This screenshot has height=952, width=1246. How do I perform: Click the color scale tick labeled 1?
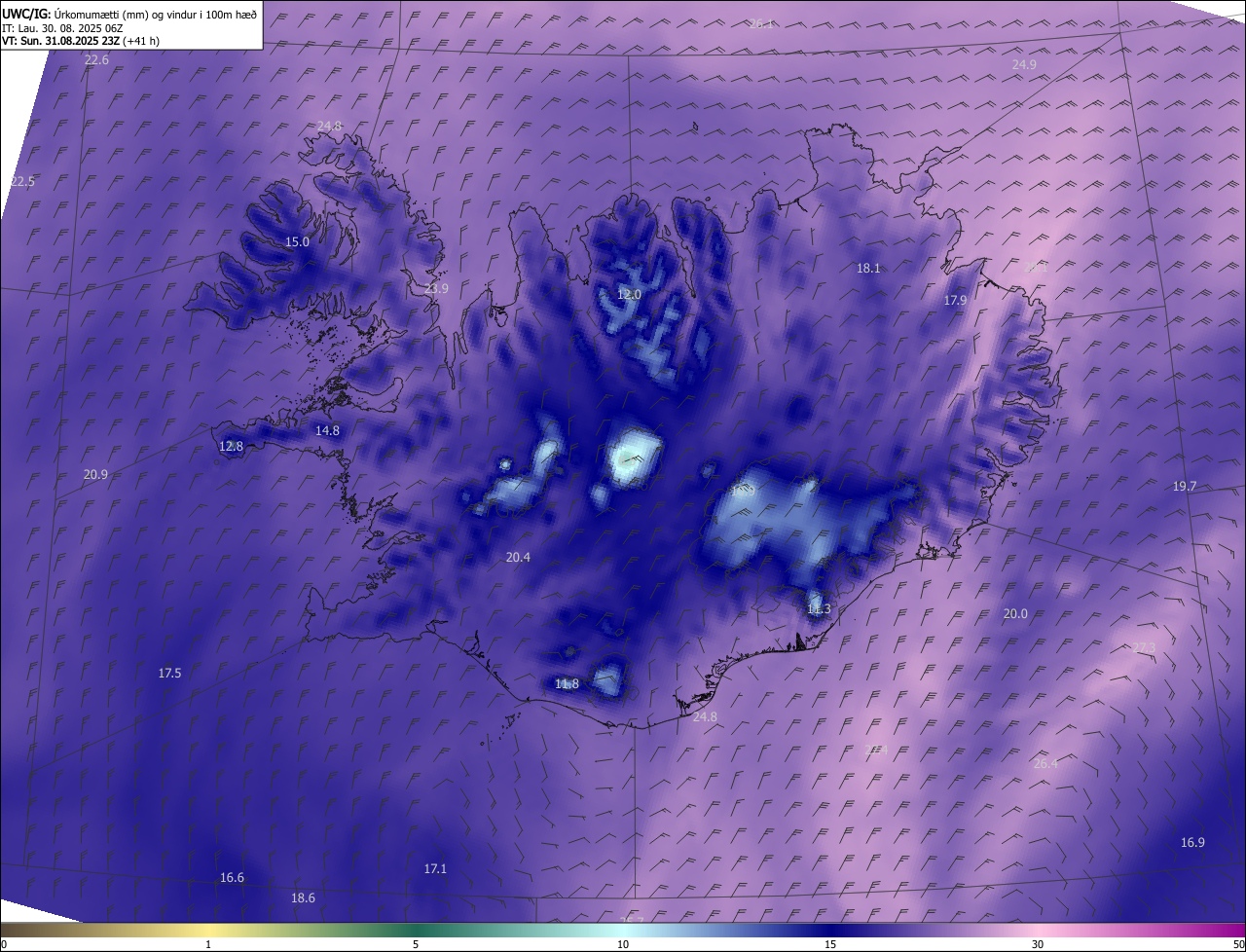pos(208,944)
